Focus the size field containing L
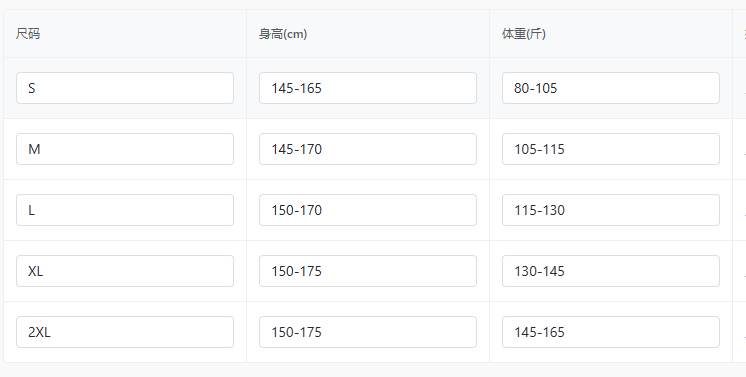Image resolution: width=746 pixels, height=377 pixels. [x=125, y=210]
